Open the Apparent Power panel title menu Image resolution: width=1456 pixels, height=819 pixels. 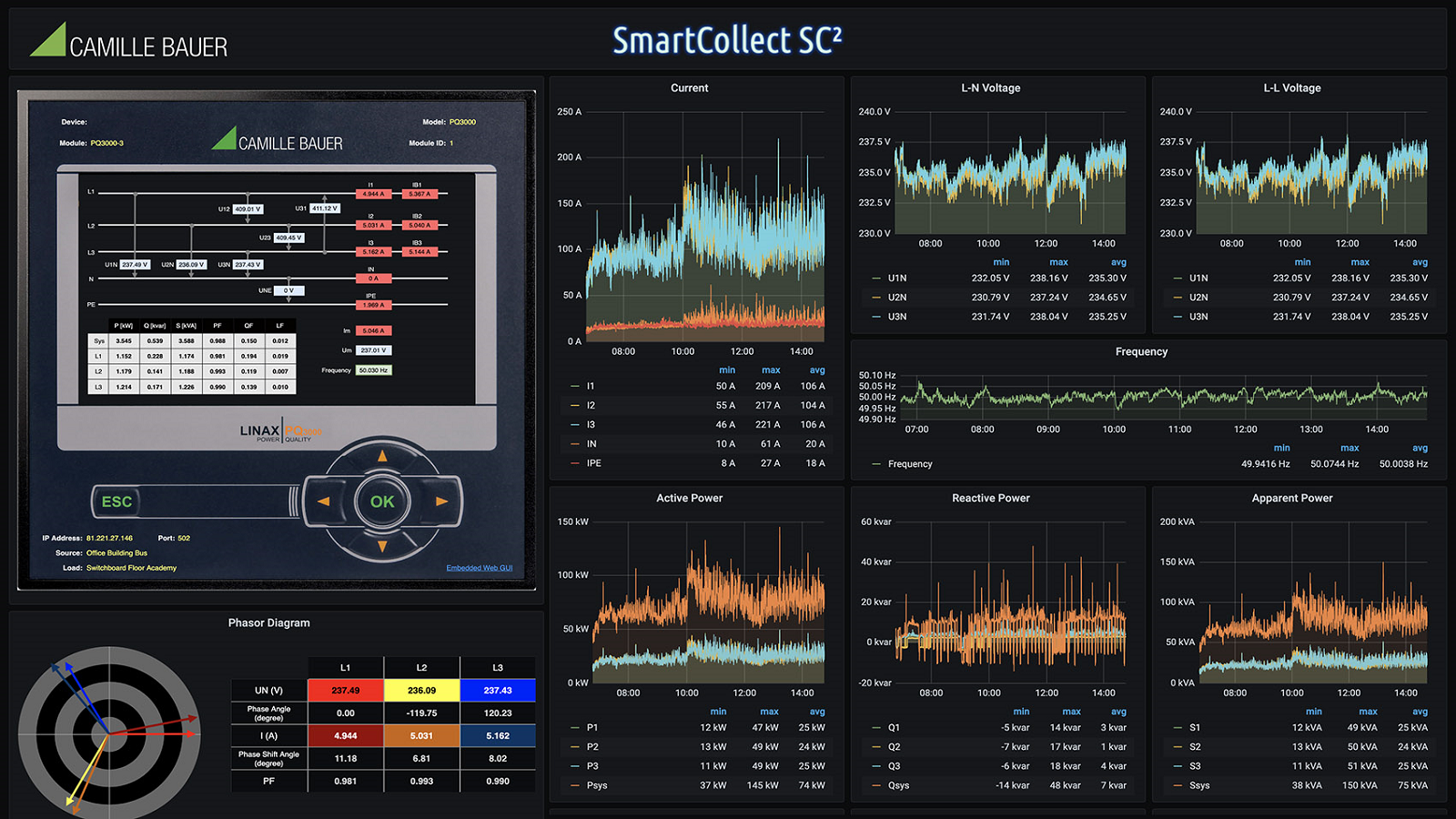[1291, 499]
